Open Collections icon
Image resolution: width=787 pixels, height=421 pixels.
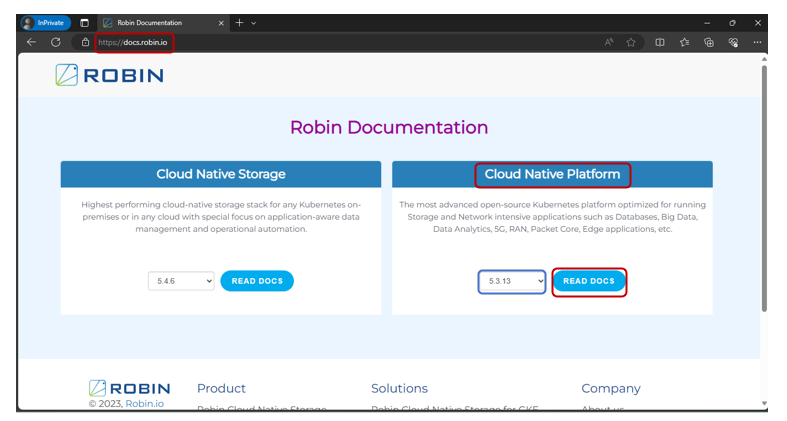pyautogui.click(x=709, y=42)
